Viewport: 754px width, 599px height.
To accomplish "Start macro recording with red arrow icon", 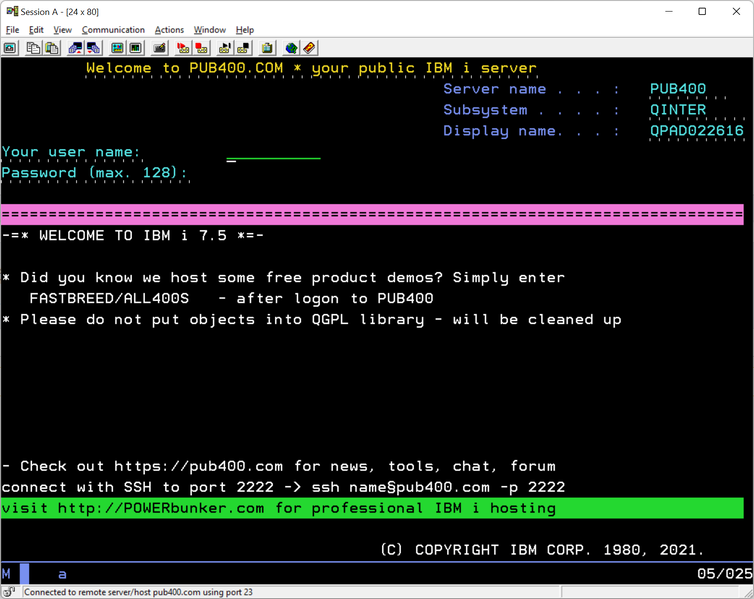I will click(183, 48).
